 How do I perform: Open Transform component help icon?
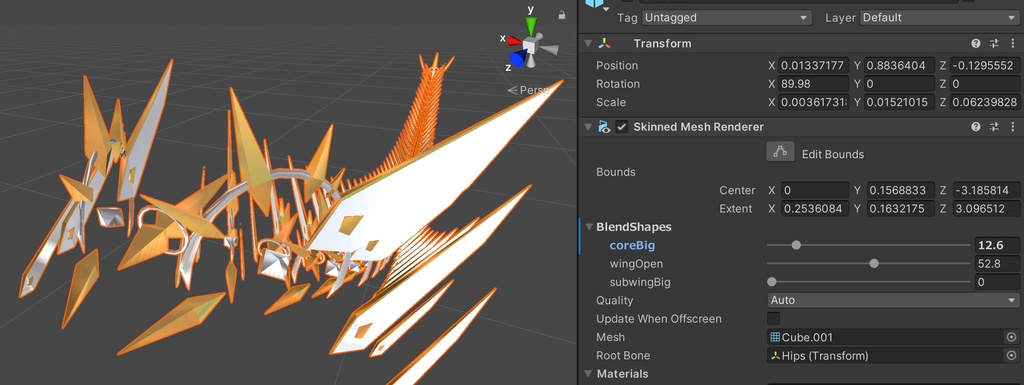[x=976, y=44]
